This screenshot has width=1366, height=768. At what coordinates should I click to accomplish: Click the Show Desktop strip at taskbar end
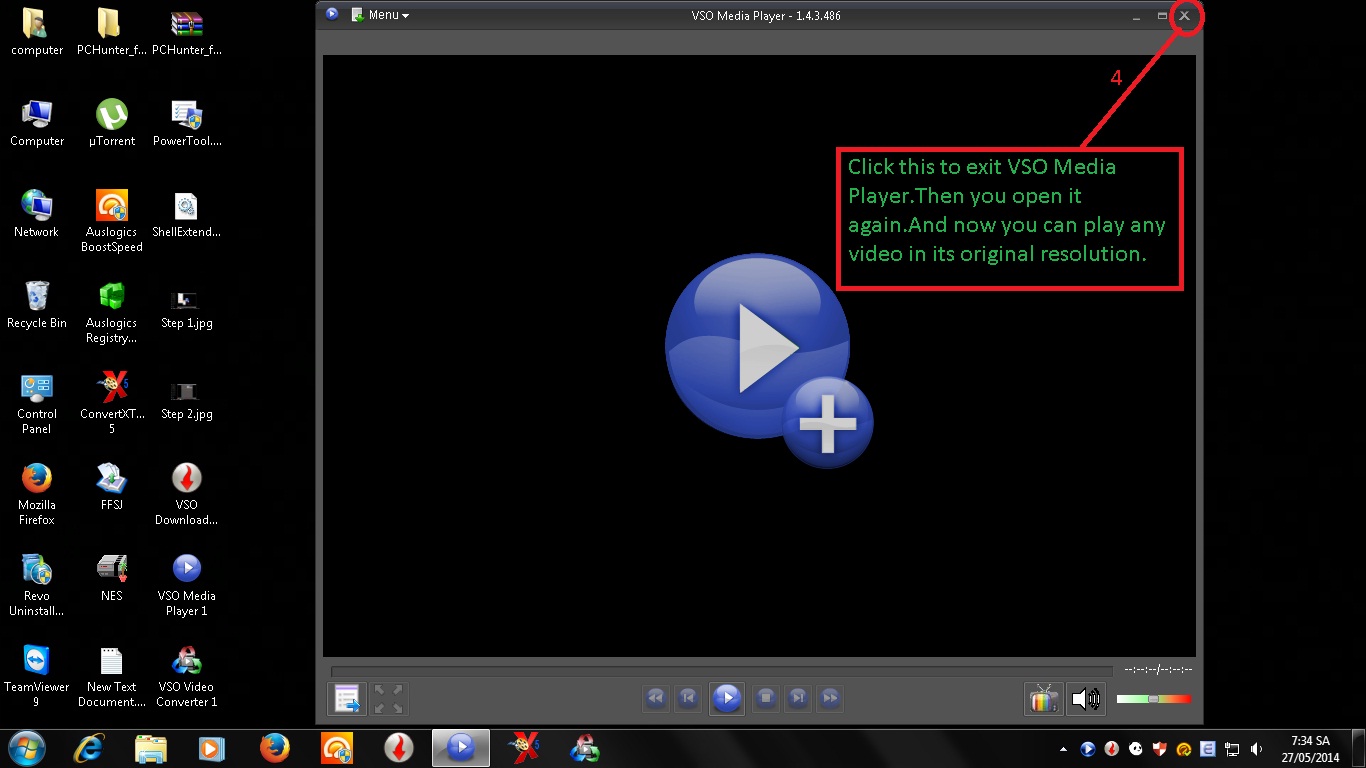coord(1358,749)
